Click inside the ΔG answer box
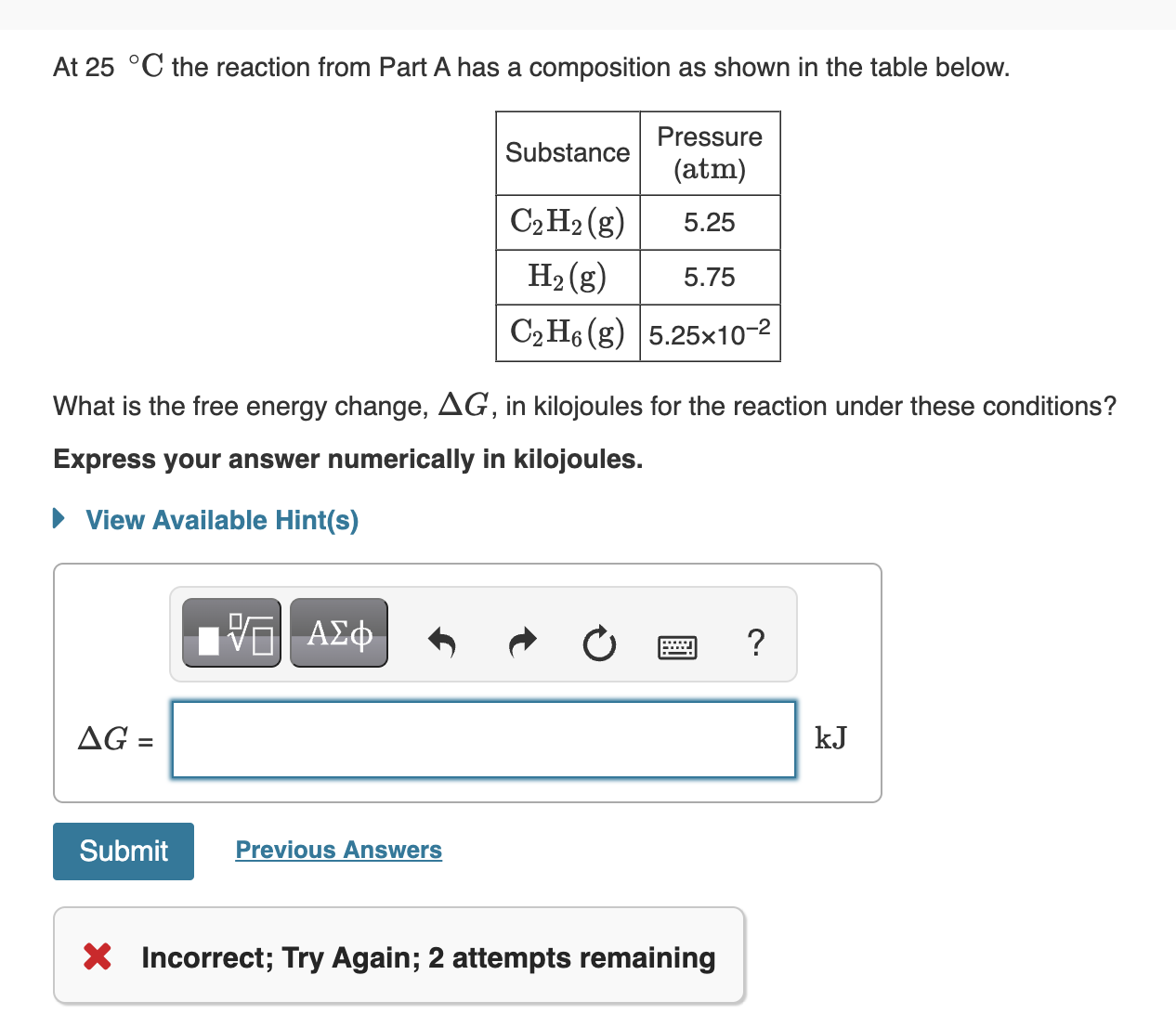The height and width of the screenshot is (1027, 1176). [482, 739]
